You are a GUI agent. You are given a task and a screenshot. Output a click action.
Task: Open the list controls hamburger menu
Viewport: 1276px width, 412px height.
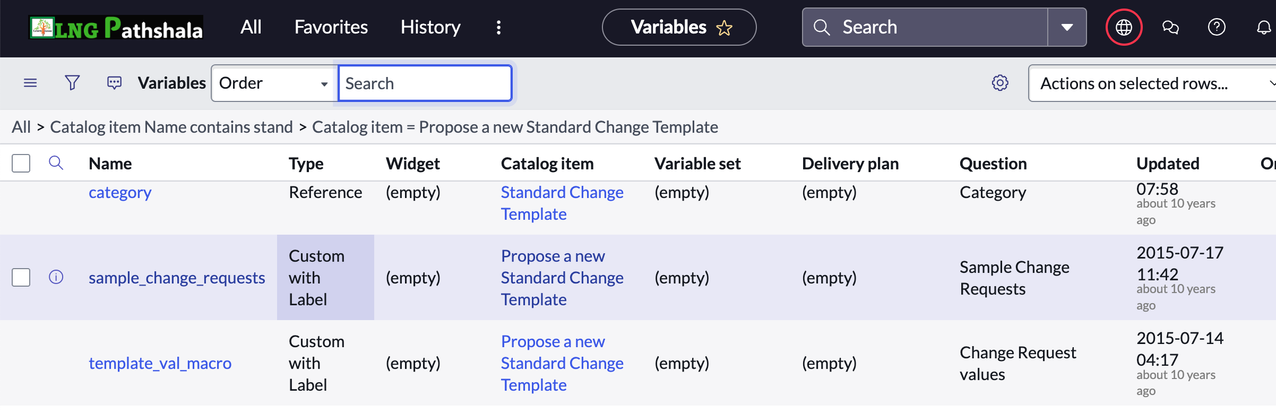[30, 83]
